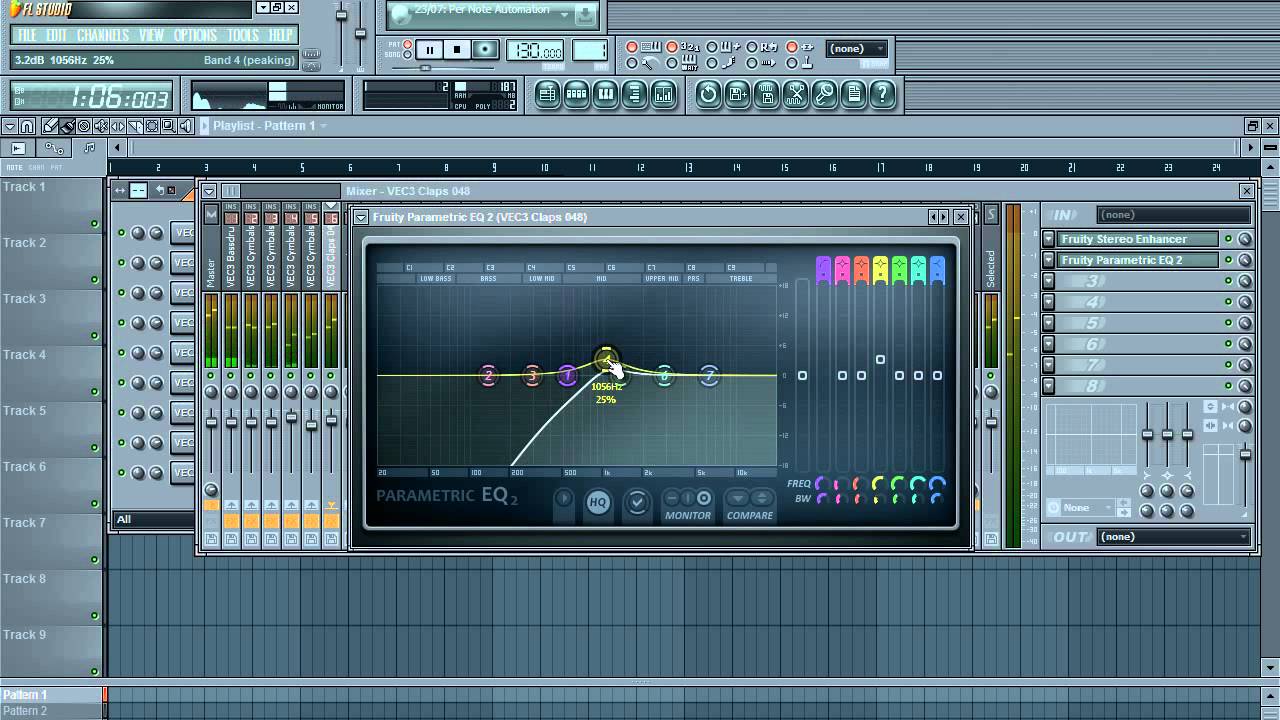Open the snap (none) dropdown in top panel
Screen dimensions: 1280x720
click(x=857, y=48)
